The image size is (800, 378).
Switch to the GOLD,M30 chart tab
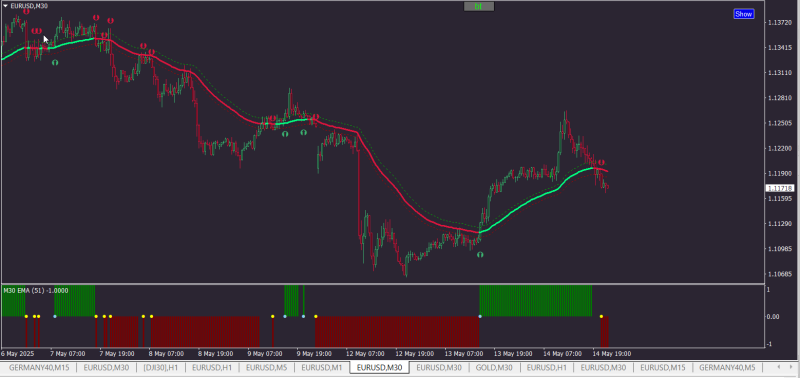494,367
